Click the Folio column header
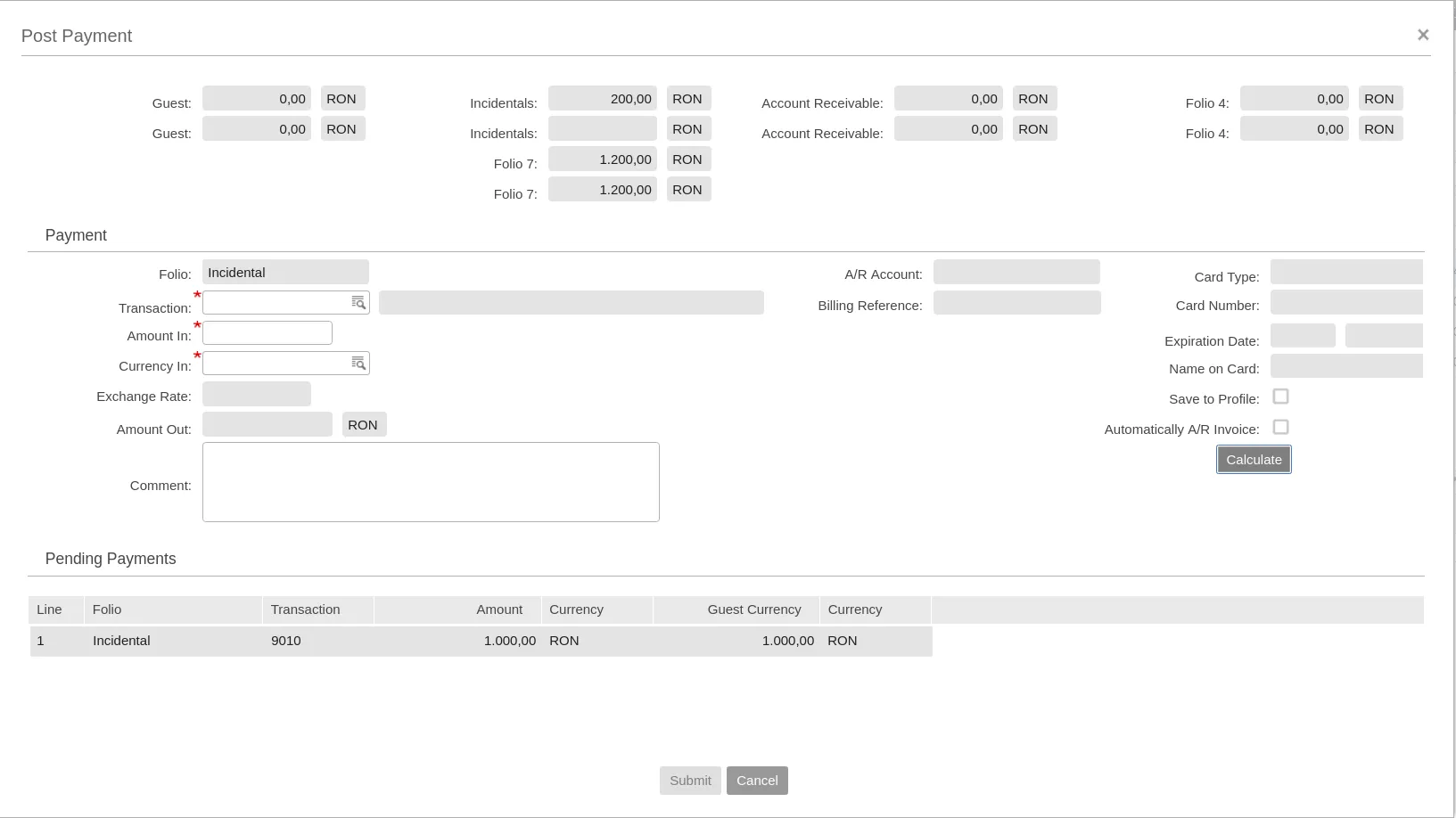1456x818 pixels. pyautogui.click(x=173, y=609)
